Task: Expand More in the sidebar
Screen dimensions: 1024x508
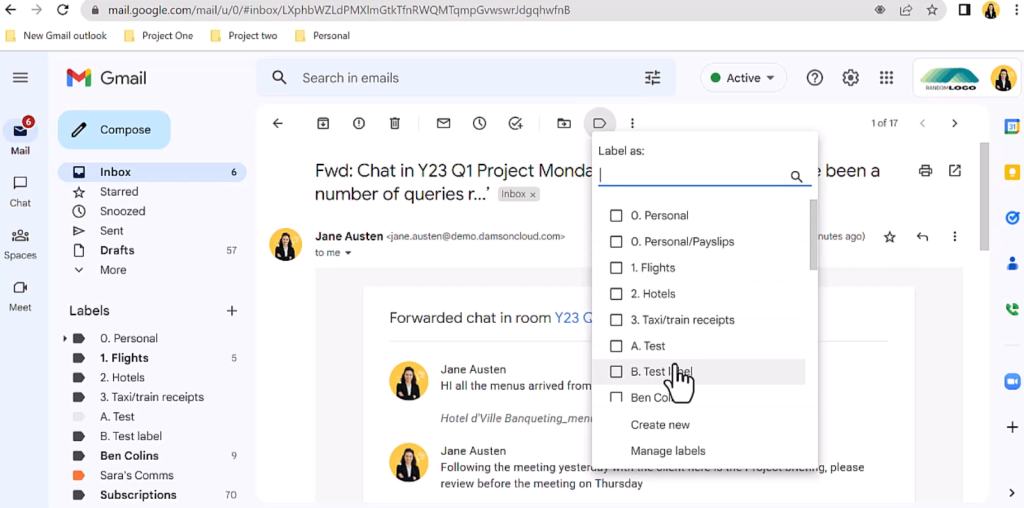Action: [114, 270]
